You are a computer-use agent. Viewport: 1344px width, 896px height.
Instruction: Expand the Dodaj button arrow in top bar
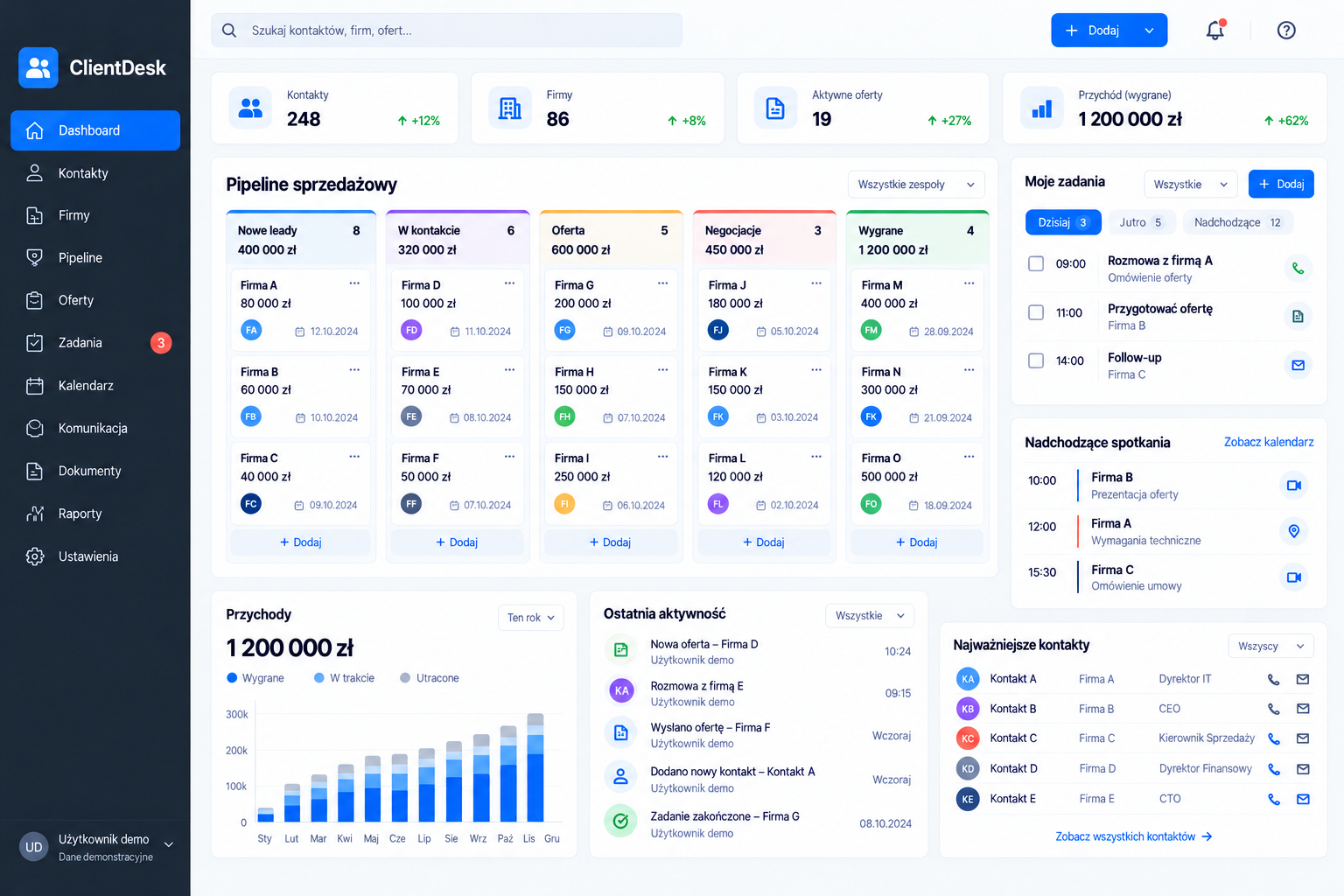tap(1149, 31)
